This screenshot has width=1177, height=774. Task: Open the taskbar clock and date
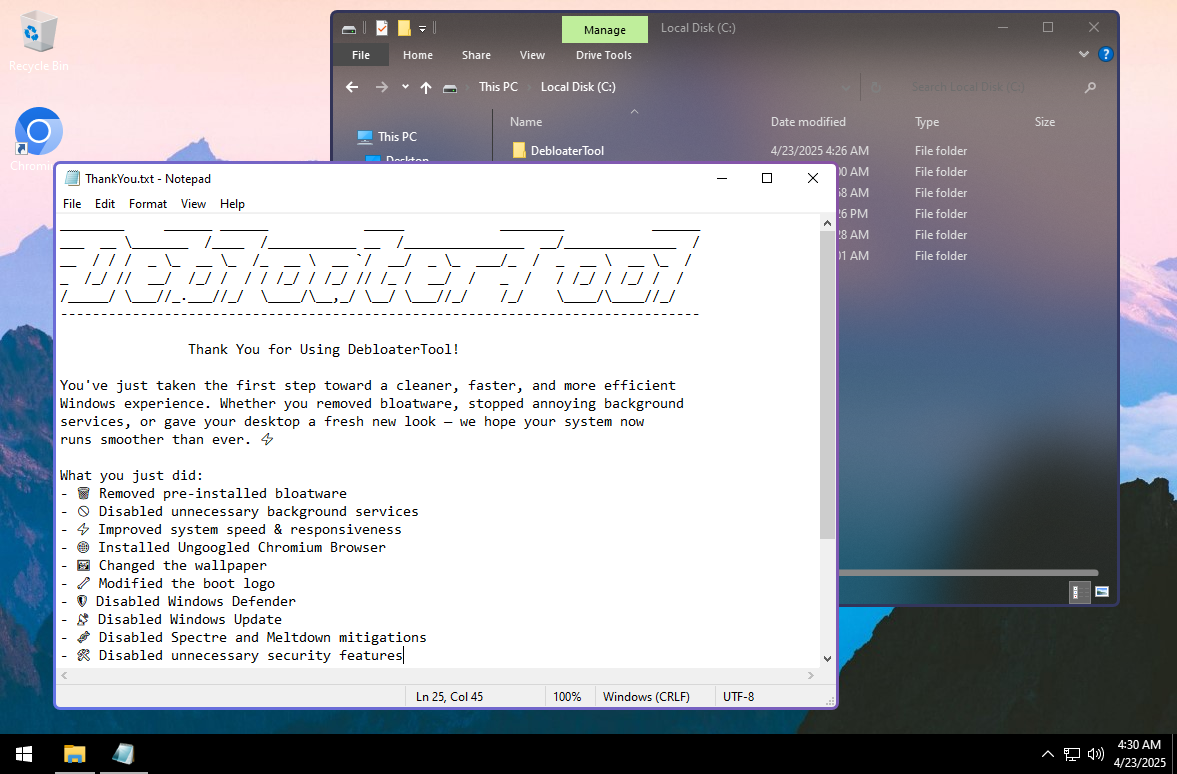click(x=1139, y=754)
